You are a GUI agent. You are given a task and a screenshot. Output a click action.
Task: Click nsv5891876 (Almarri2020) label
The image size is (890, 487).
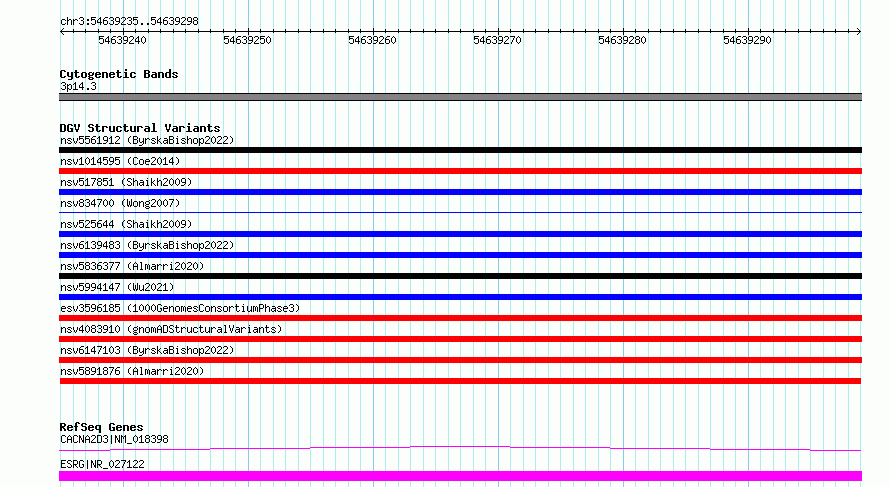[x=132, y=371]
